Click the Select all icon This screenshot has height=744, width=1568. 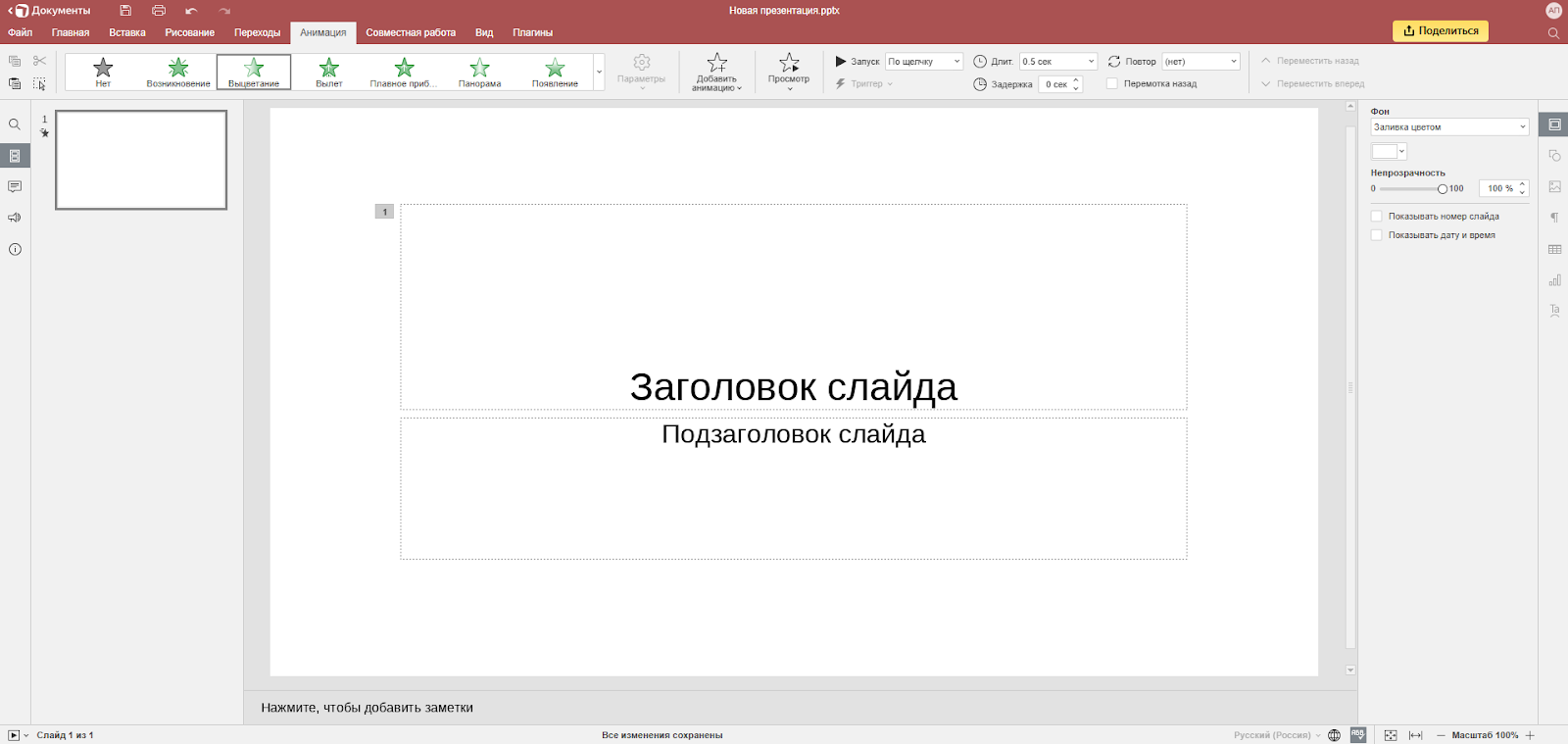click(x=39, y=84)
